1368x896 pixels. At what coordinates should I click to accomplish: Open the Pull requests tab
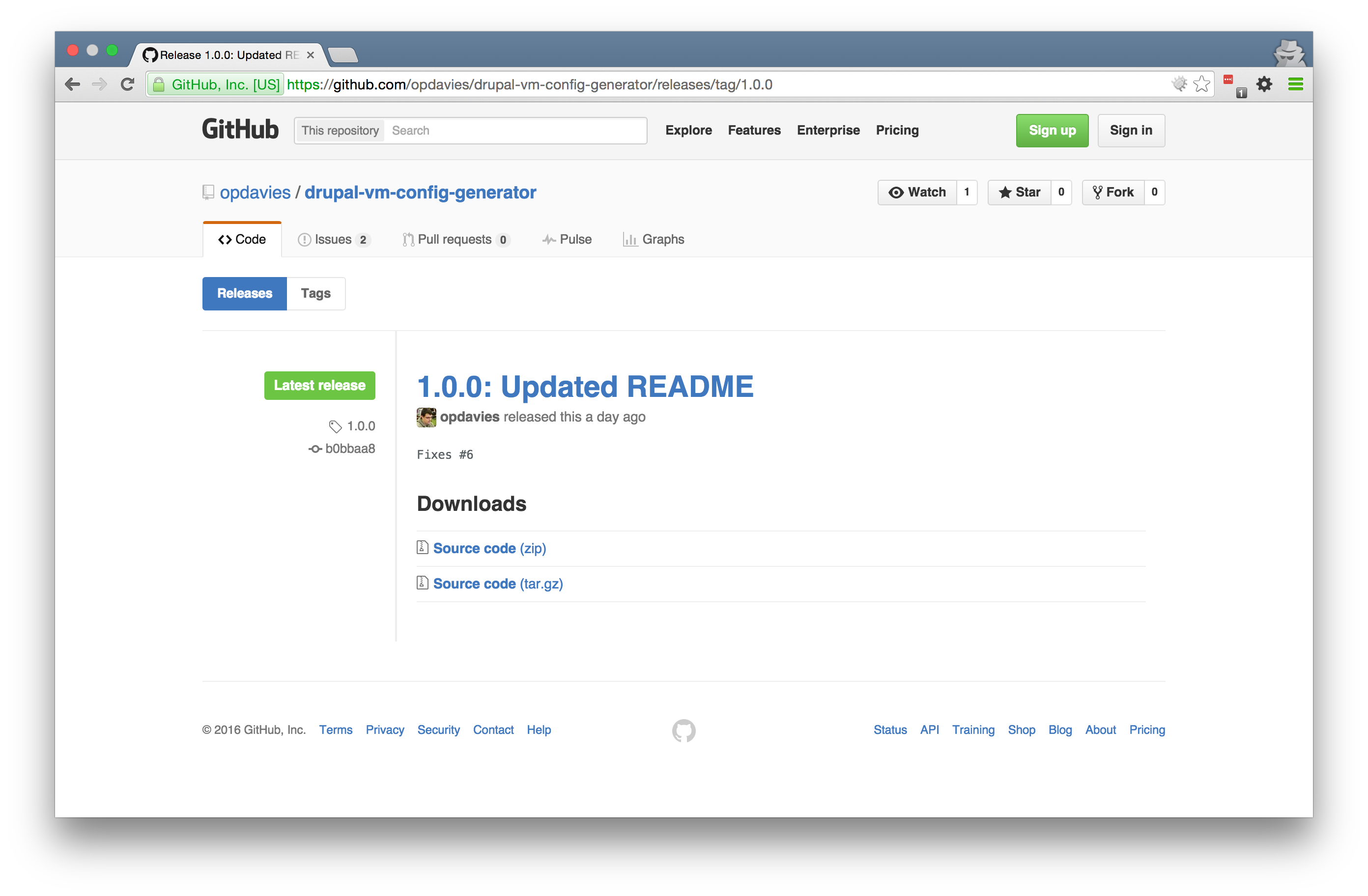(x=455, y=239)
